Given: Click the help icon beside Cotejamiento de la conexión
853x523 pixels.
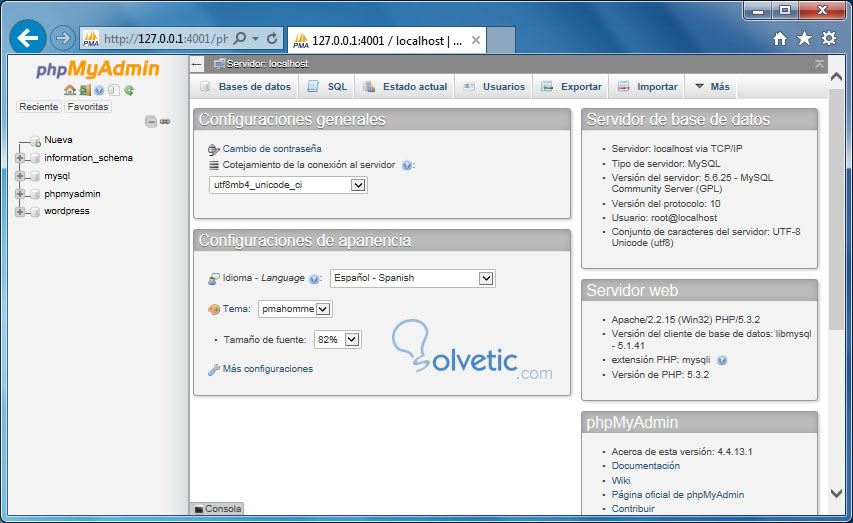Looking at the screenshot, I should click(406, 165).
